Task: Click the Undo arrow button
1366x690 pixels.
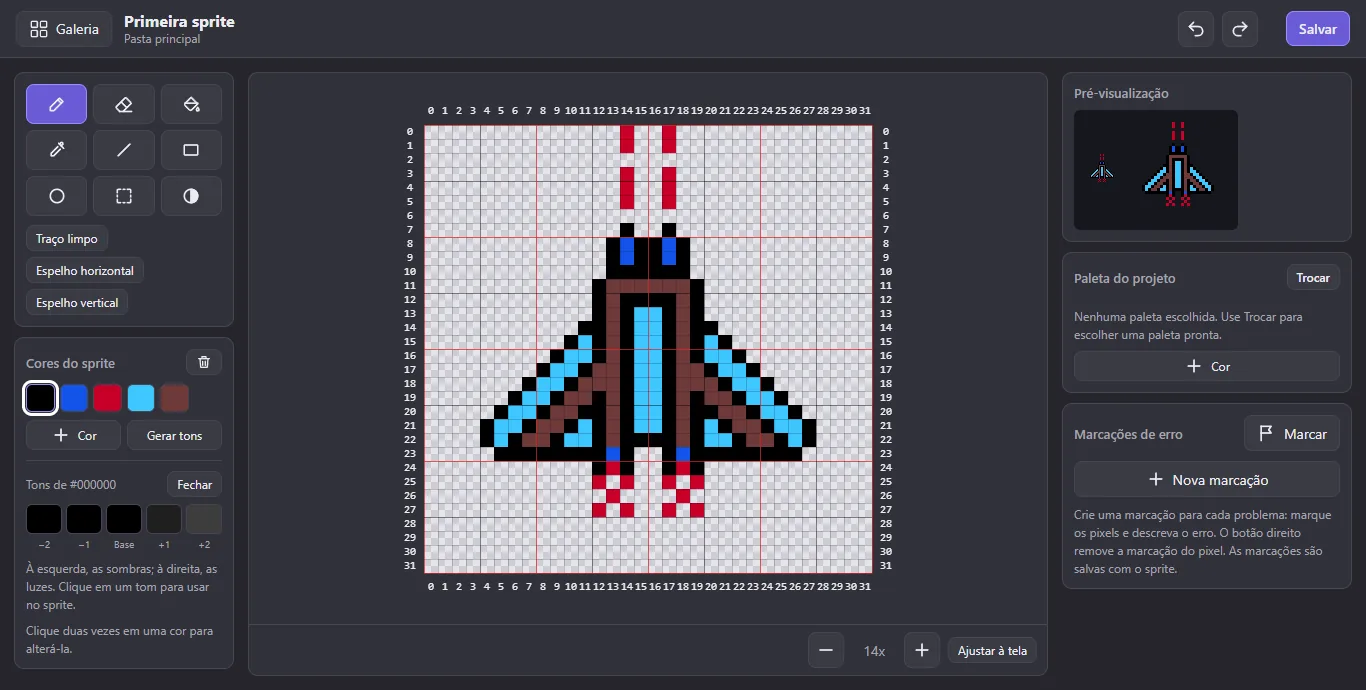Action: (x=1196, y=29)
